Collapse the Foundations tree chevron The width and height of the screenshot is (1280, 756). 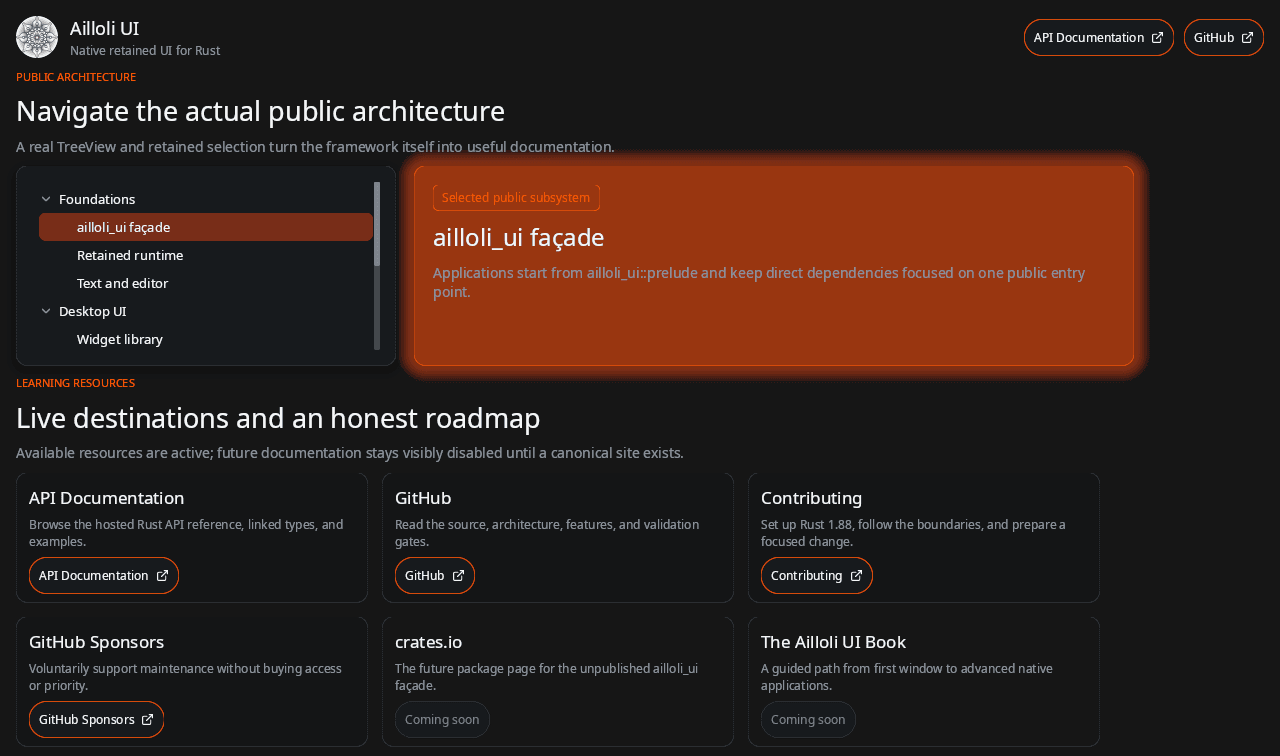pyautogui.click(x=46, y=199)
